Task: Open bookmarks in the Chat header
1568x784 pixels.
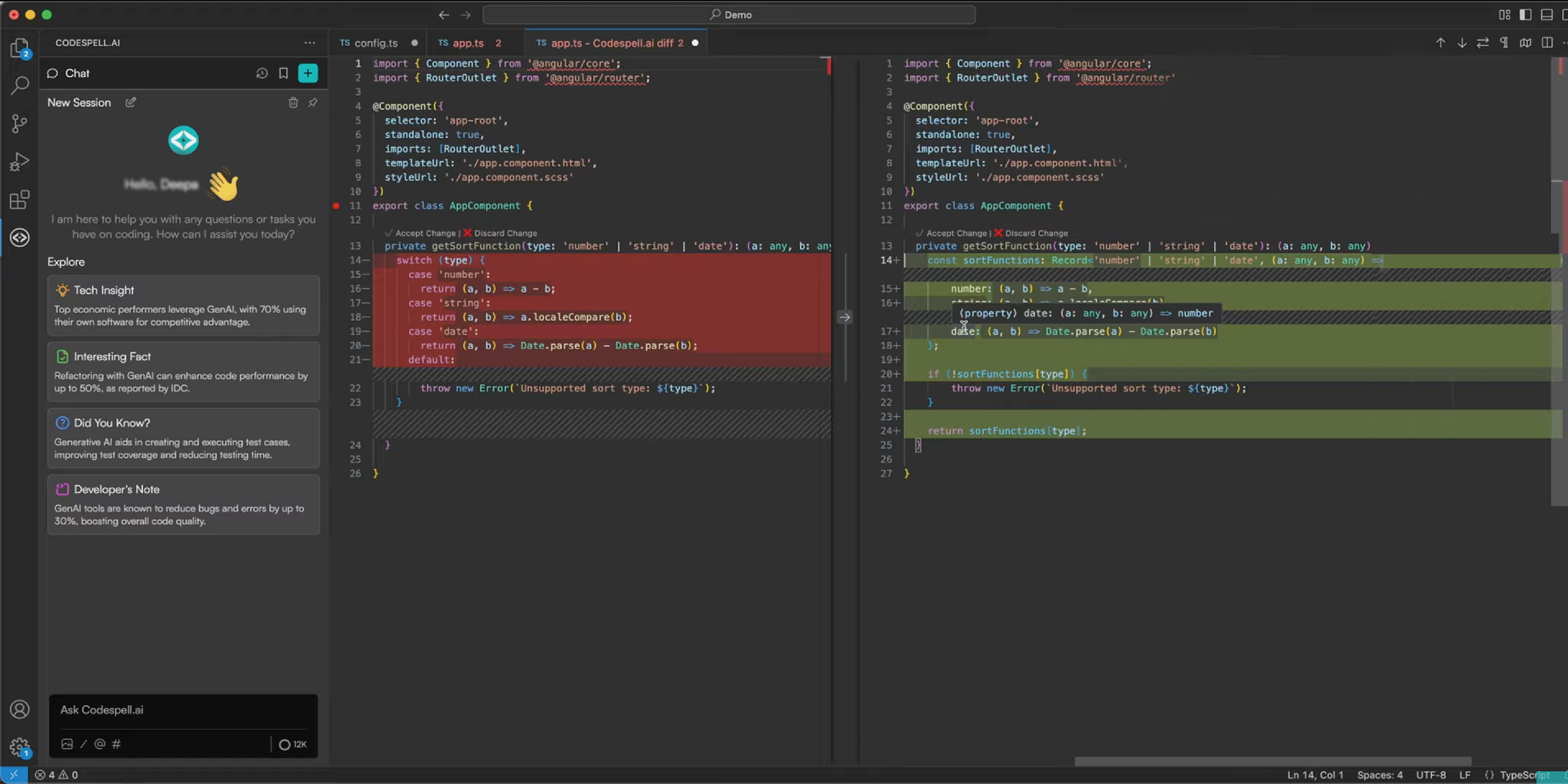Action: [x=283, y=73]
